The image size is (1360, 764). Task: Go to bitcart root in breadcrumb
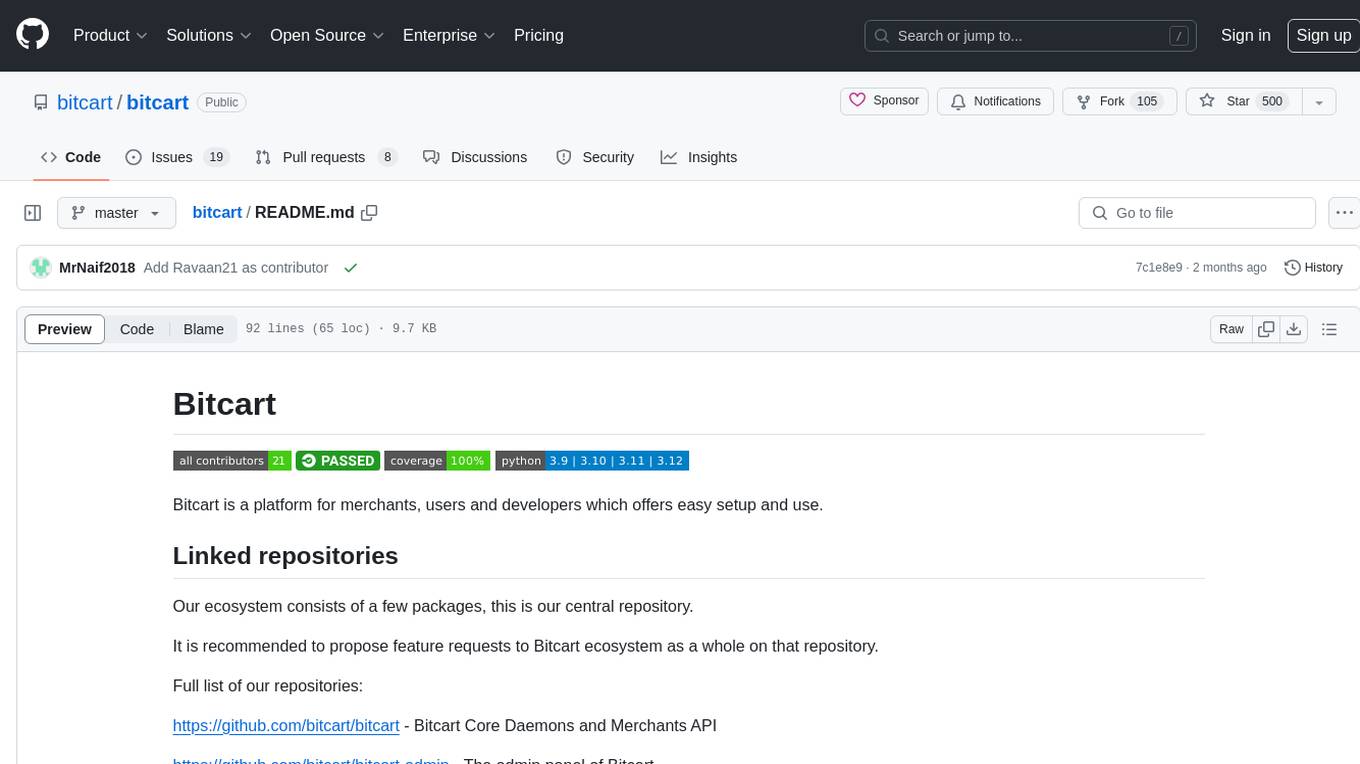(217, 212)
